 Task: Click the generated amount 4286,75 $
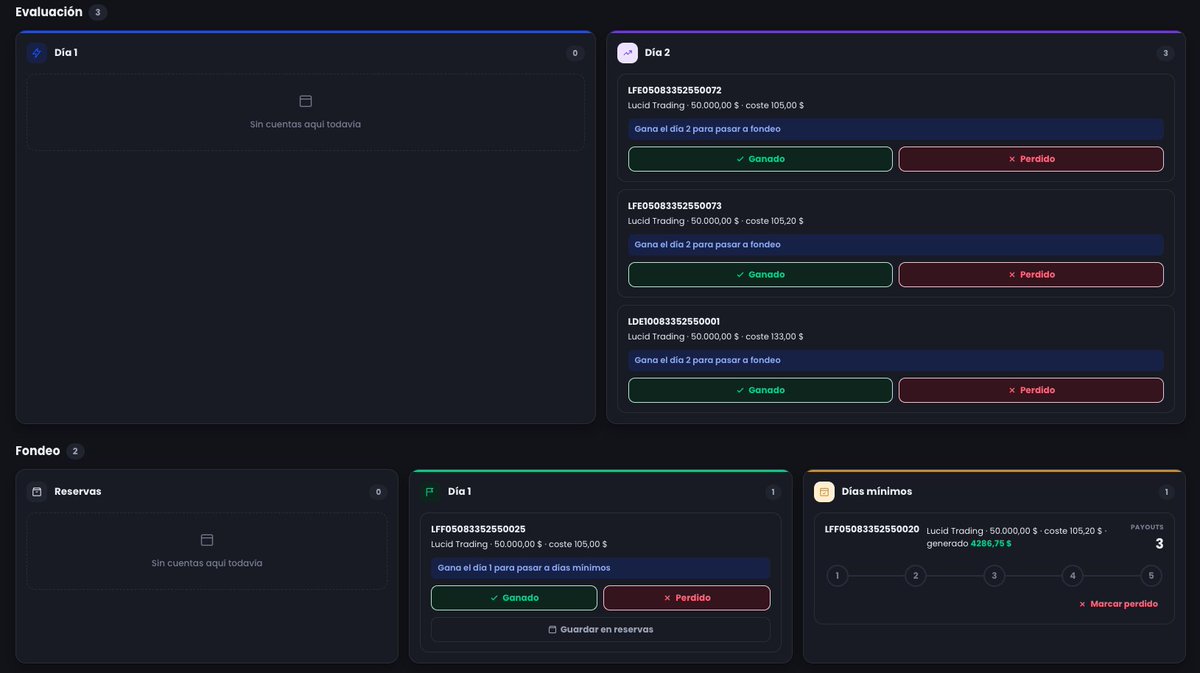(x=991, y=544)
